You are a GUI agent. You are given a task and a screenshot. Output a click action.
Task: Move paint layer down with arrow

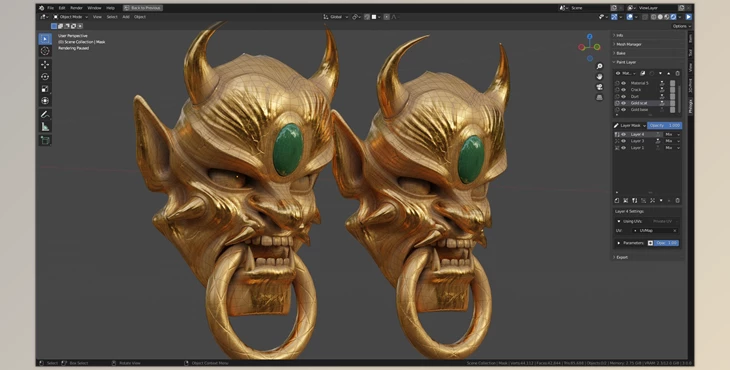pos(660,73)
